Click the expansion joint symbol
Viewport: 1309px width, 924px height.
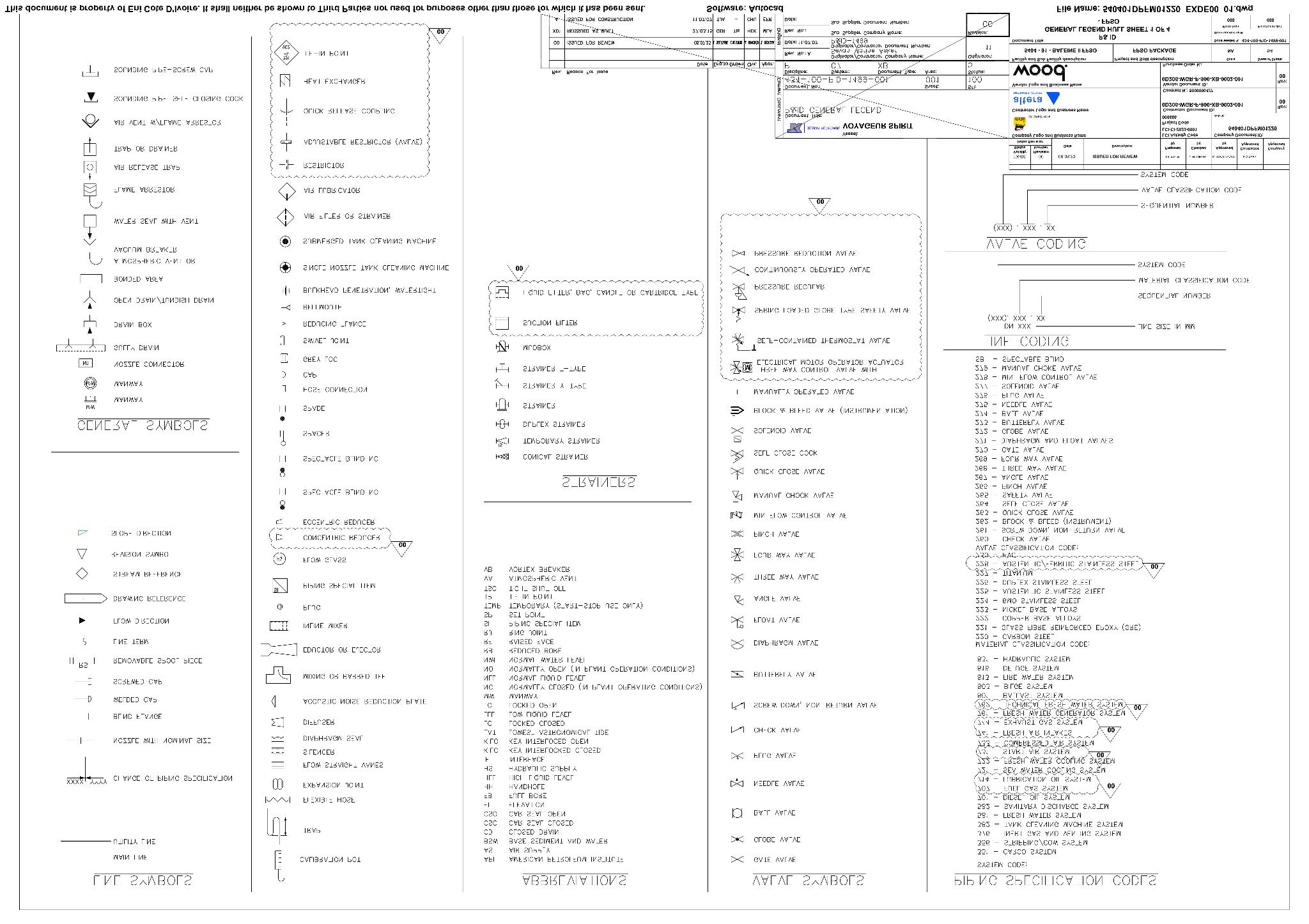pyautogui.click(x=277, y=784)
